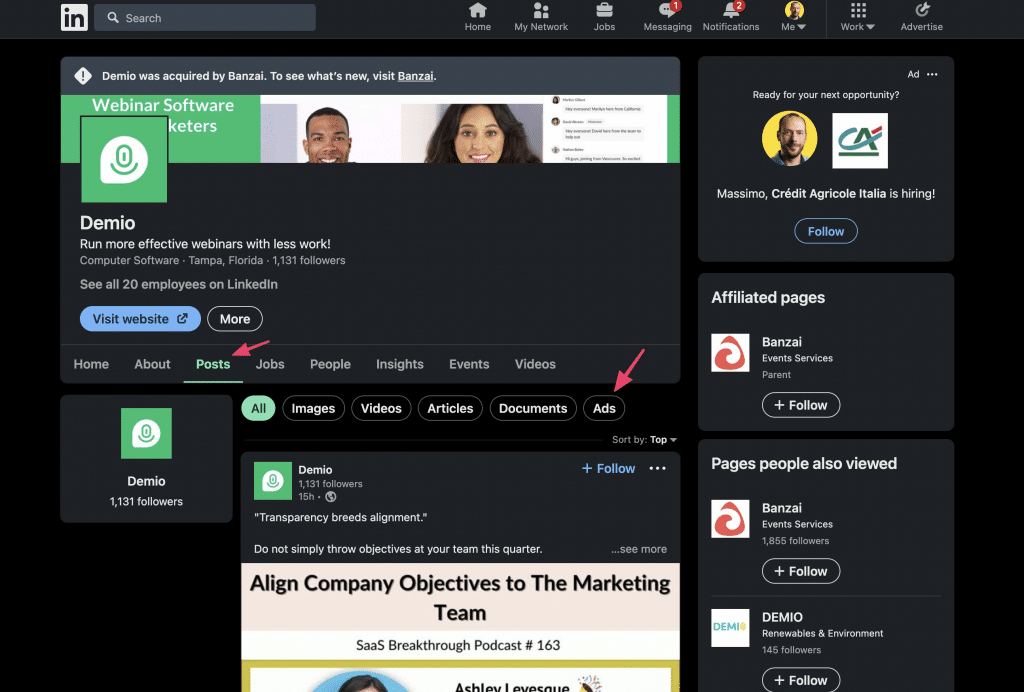Click the Demio company logo on banner
Screen dimensions: 1024x692
point(124,160)
